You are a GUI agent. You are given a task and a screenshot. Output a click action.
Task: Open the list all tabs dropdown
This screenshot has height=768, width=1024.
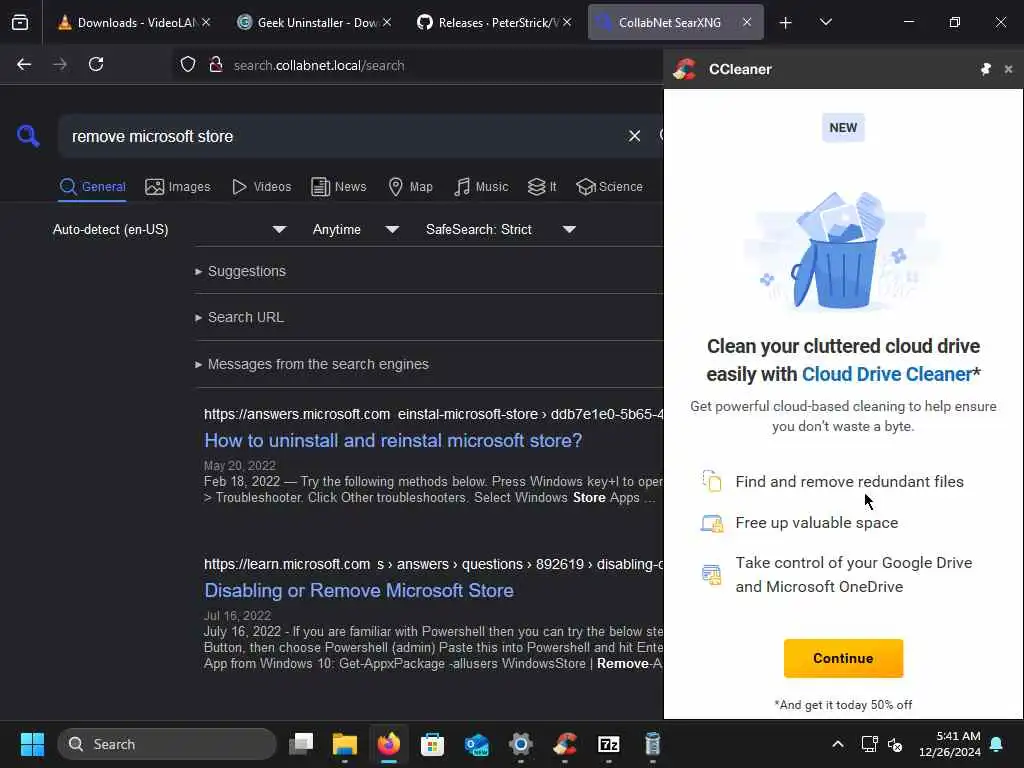click(x=825, y=23)
